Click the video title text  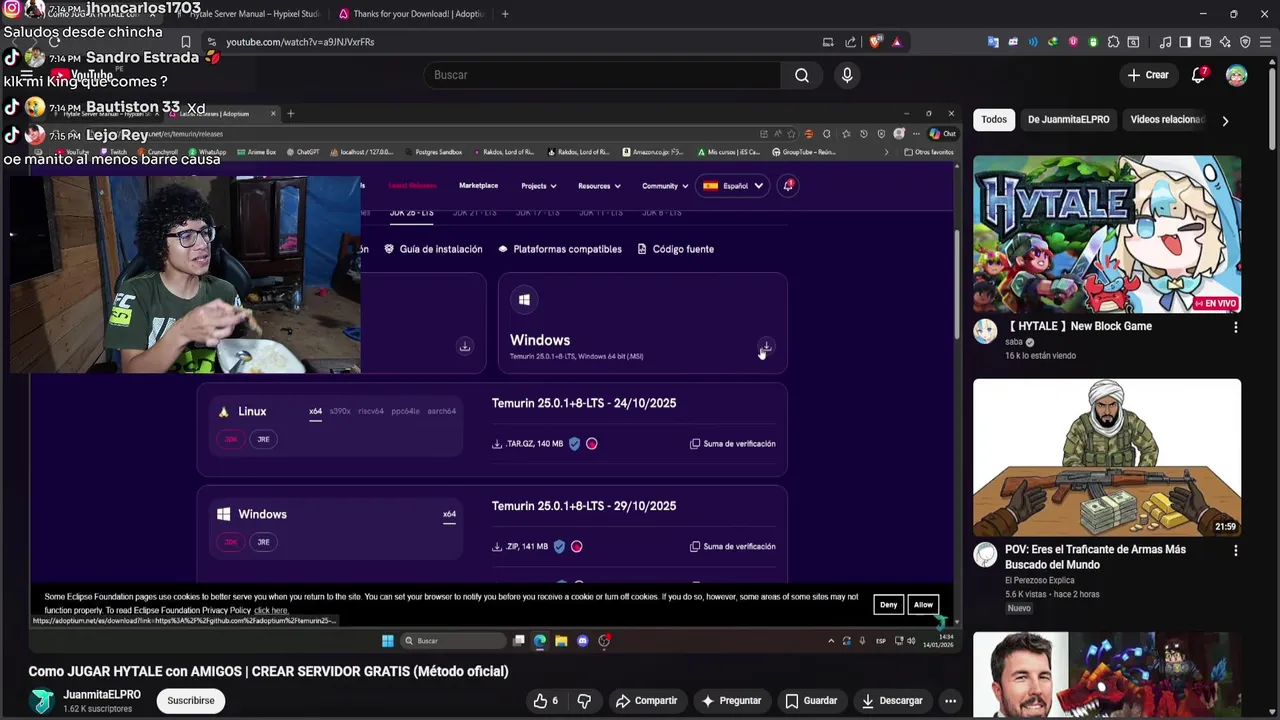268,671
